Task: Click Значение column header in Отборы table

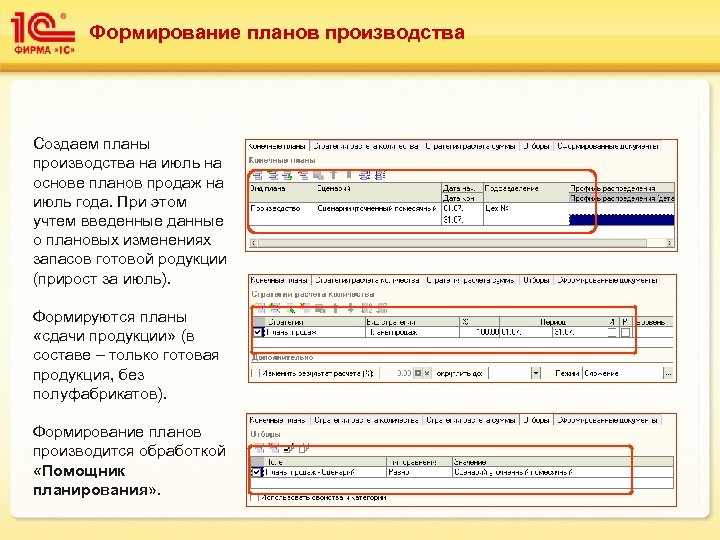Action: pos(562,462)
